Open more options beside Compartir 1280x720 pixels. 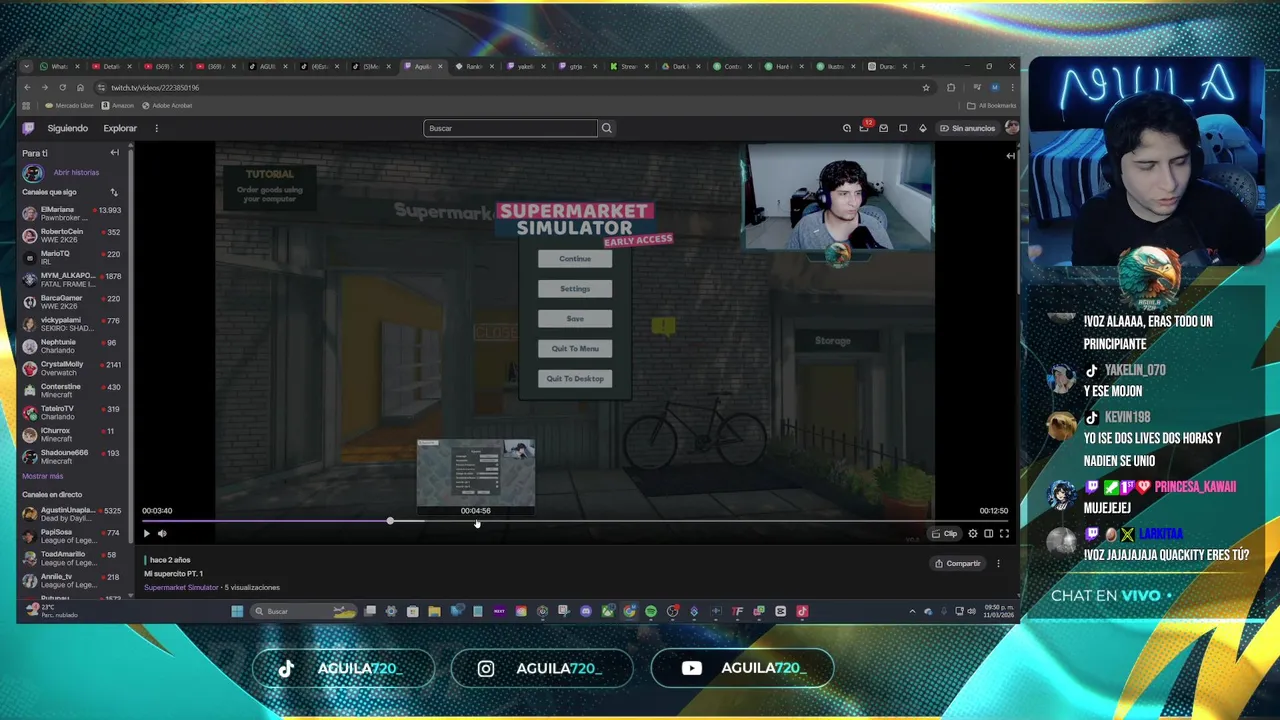(998, 563)
